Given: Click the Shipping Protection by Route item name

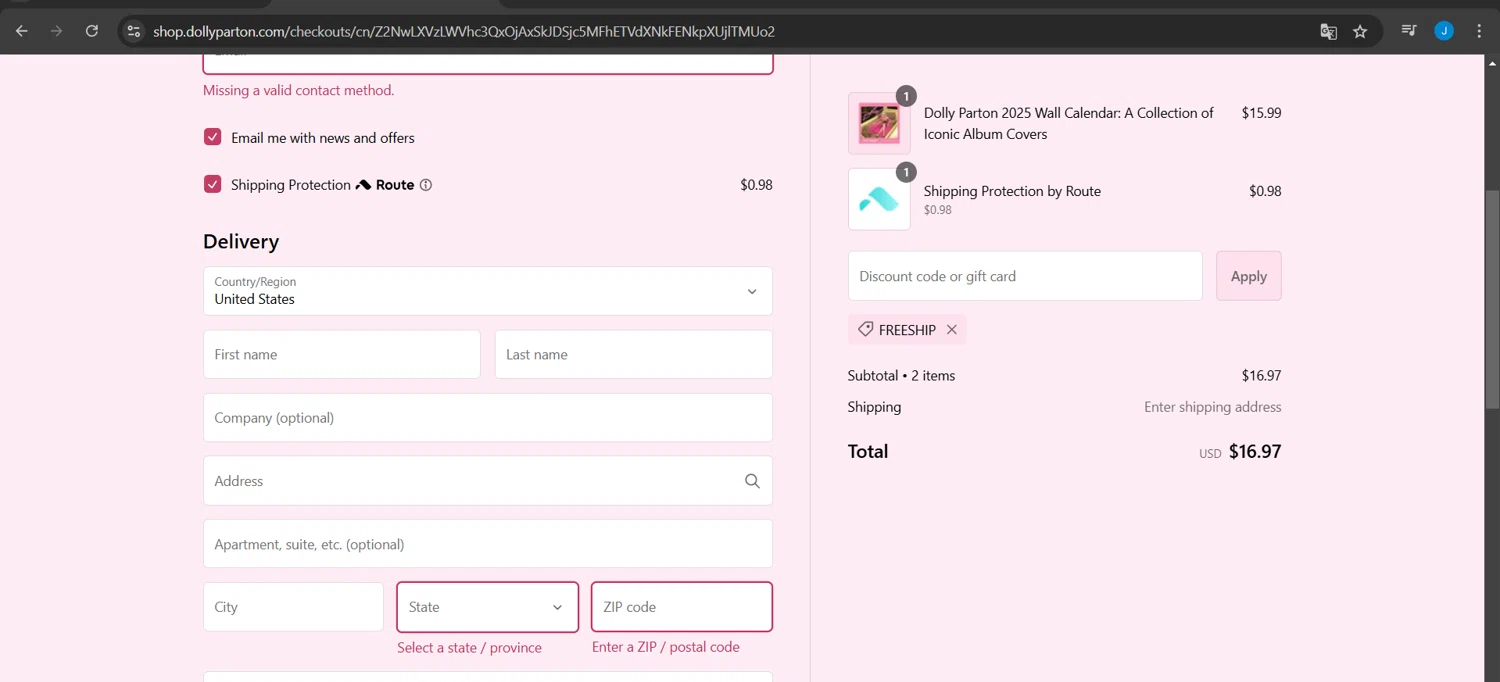Looking at the screenshot, I should click(x=1012, y=191).
